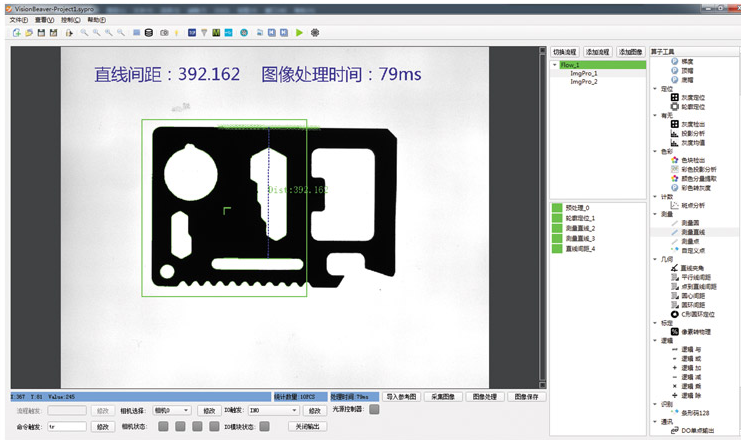Click the 导入参考图 button
The image size is (741, 440).
(x=404, y=396)
